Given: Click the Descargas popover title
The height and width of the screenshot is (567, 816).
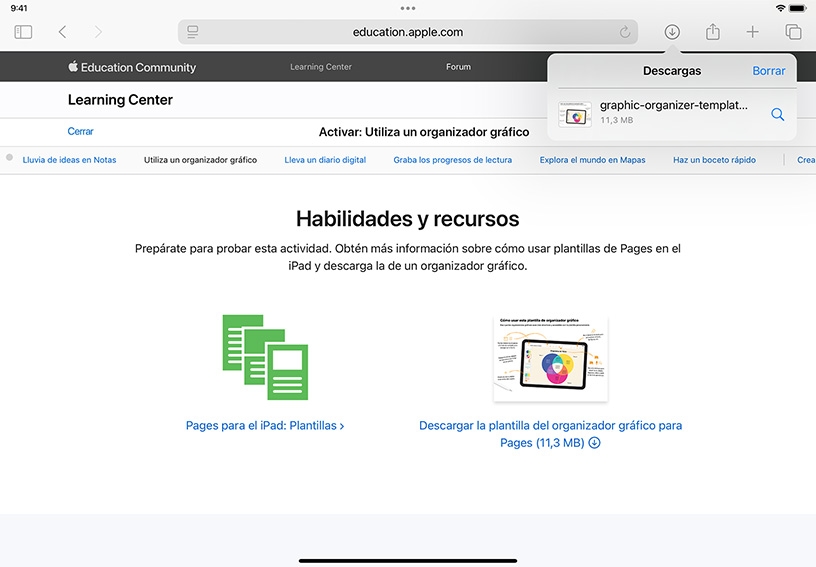Looking at the screenshot, I should click(672, 71).
